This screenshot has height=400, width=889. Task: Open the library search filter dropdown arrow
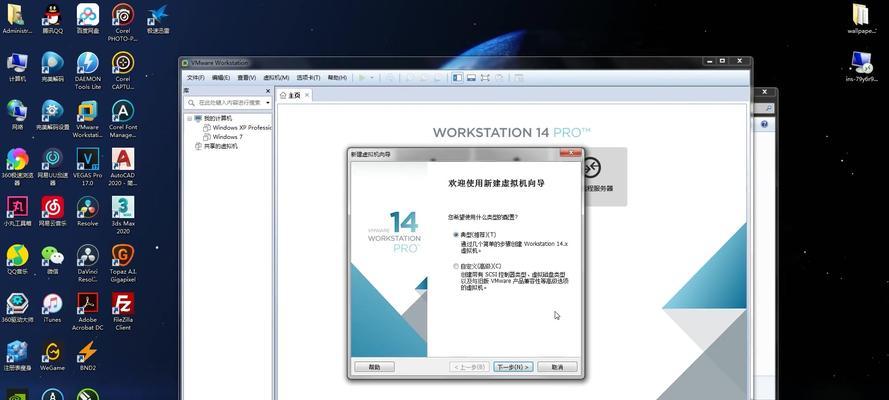tap(268, 103)
